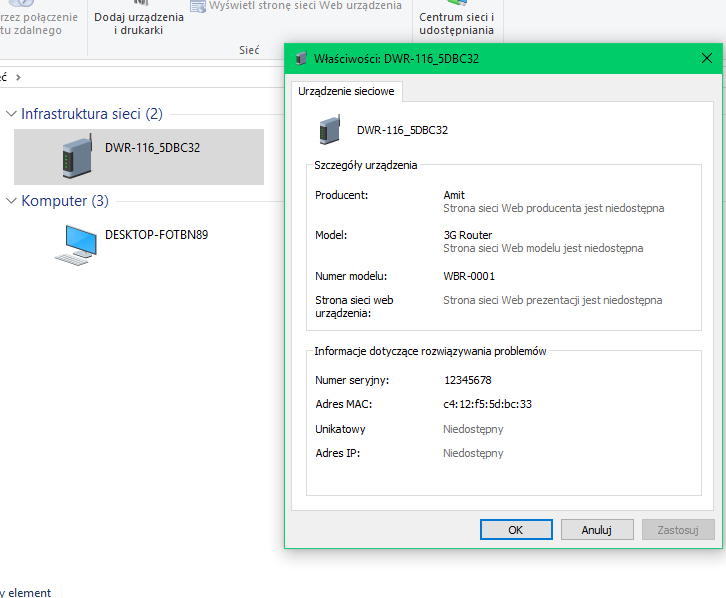This screenshot has width=726, height=598.
Task: Click the Zastosuj button
Action: pos(678,530)
